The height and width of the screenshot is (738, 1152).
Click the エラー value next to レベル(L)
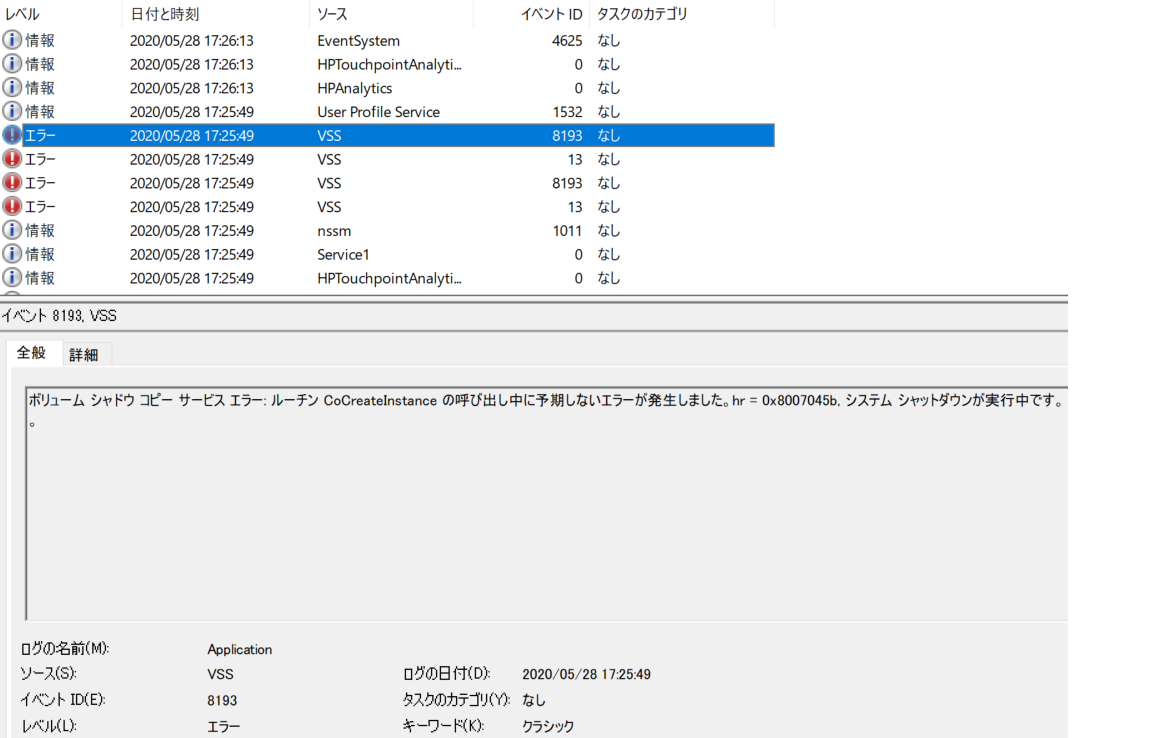click(x=223, y=726)
